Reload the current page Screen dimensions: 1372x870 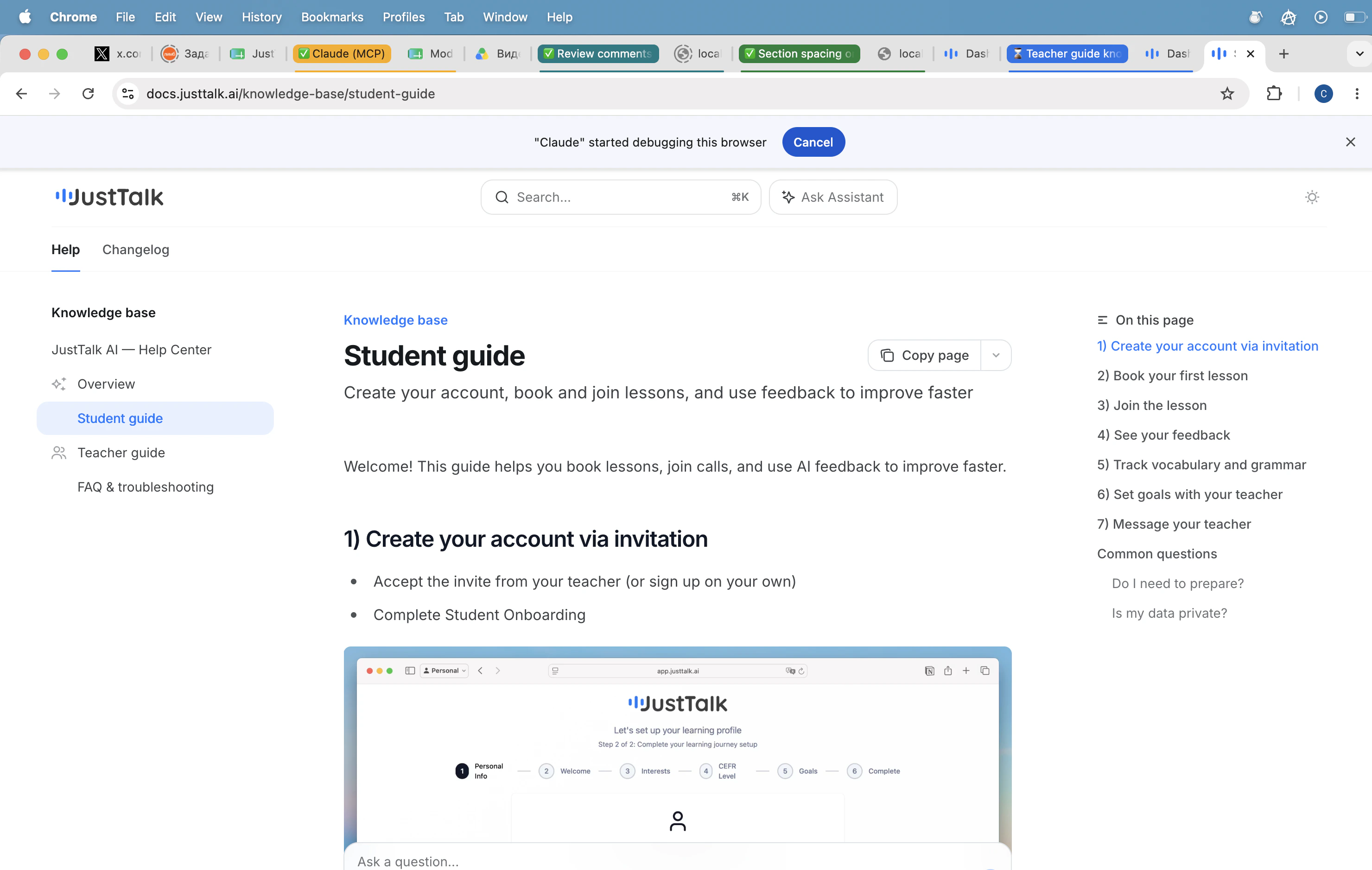[89, 94]
